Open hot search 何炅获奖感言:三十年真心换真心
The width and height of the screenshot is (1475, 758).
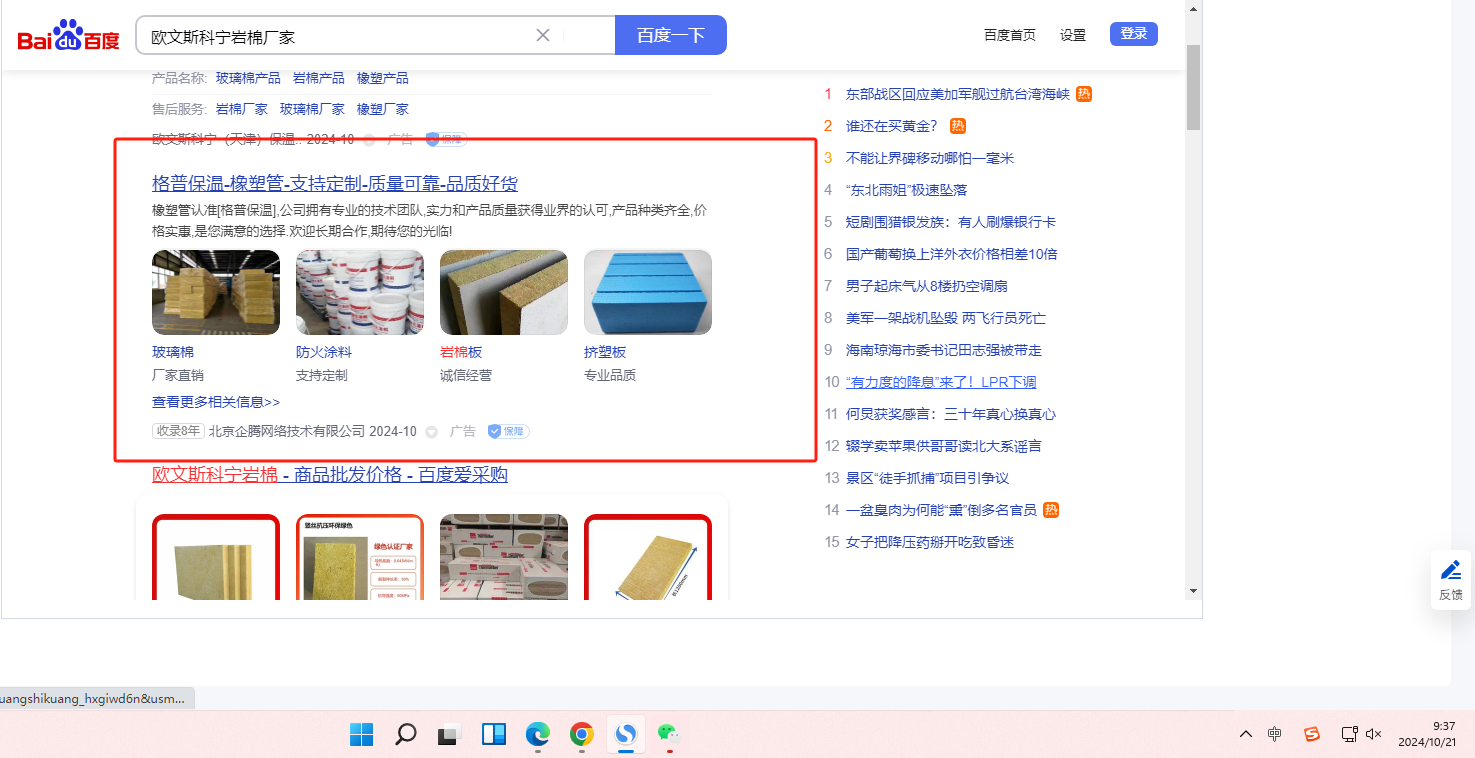pyautogui.click(x=951, y=414)
